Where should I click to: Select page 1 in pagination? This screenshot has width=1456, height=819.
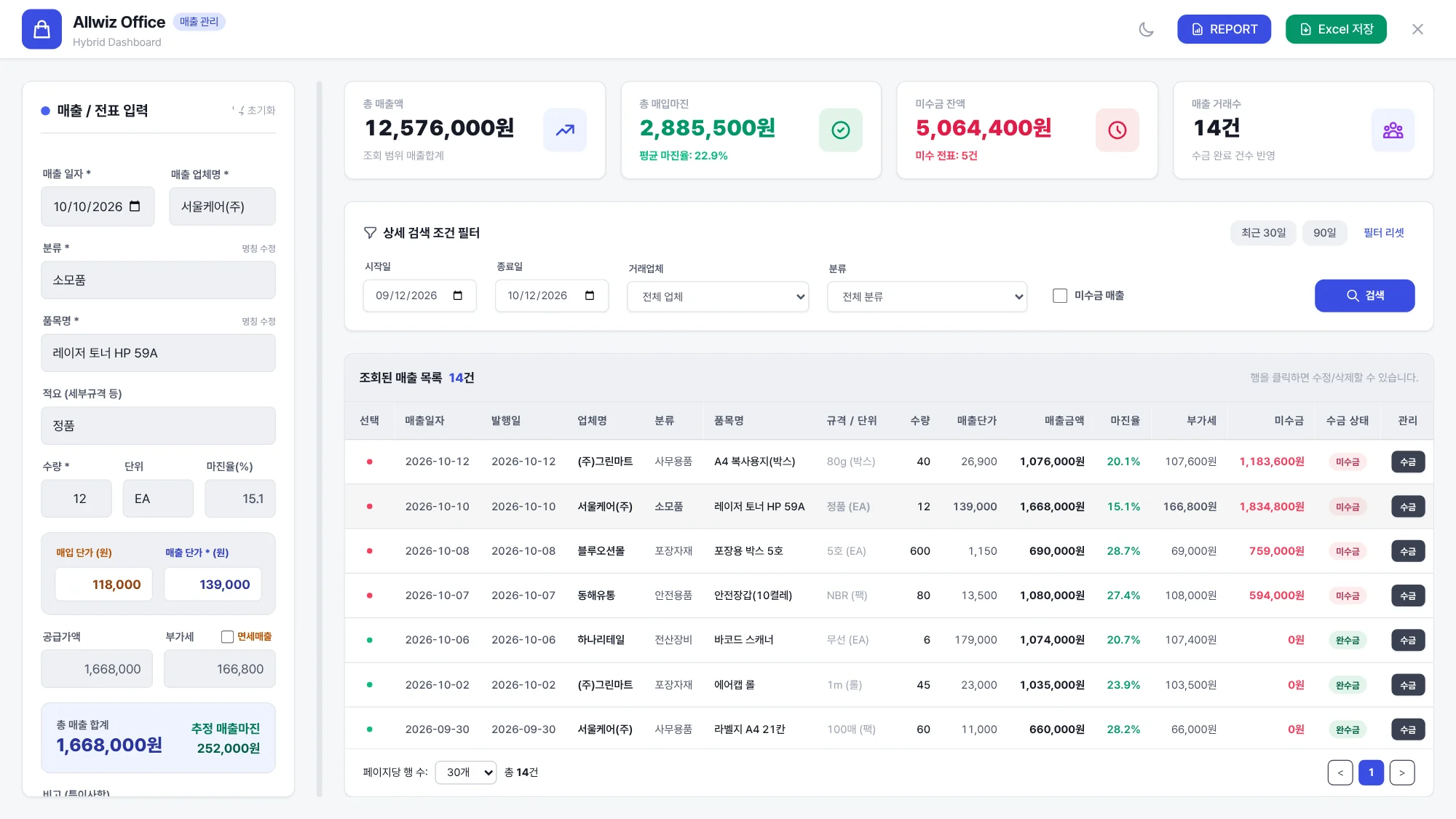[1372, 773]
